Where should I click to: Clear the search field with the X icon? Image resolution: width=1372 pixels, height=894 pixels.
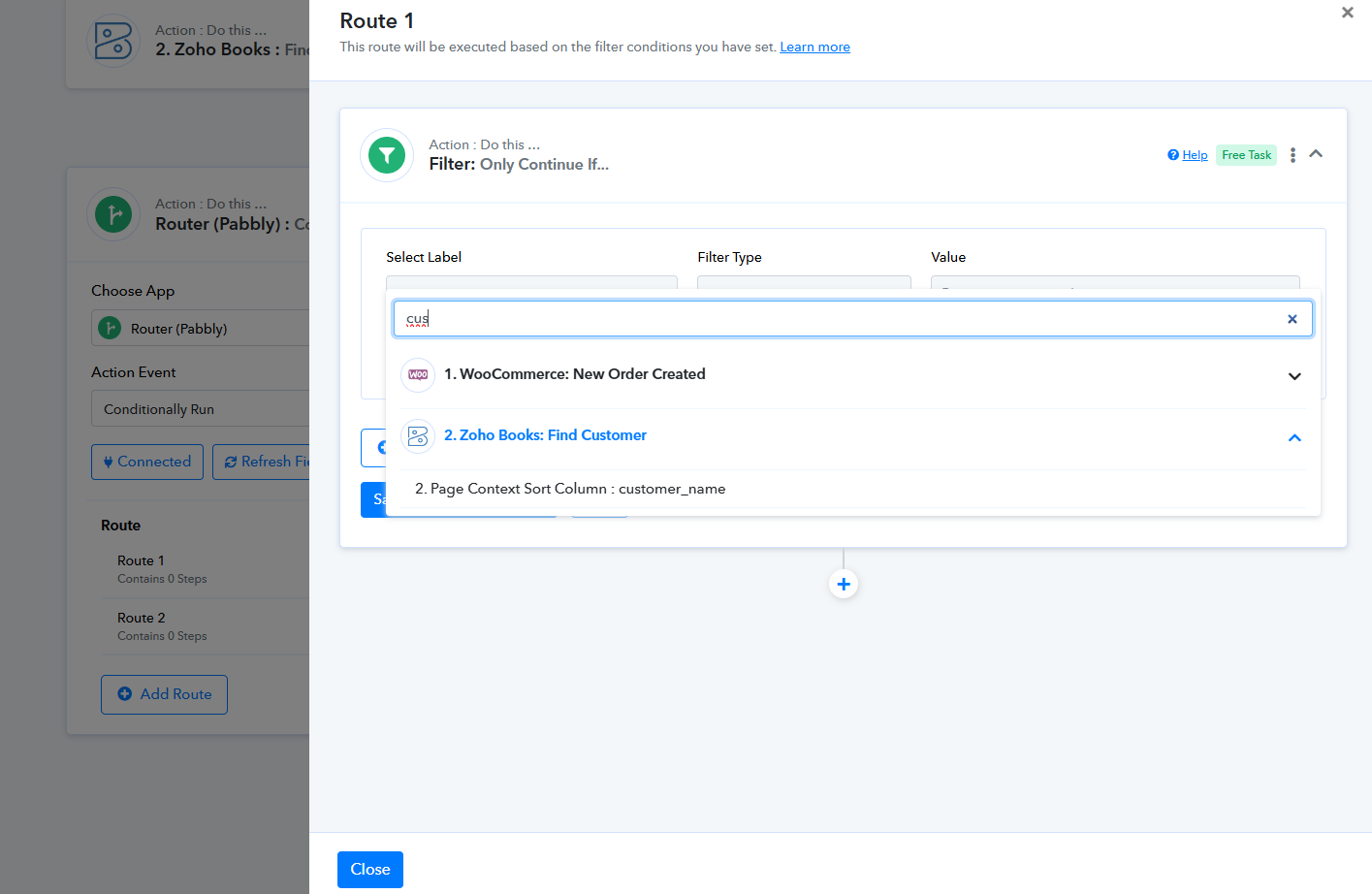pyautogui.click(x=1292, y=319)
